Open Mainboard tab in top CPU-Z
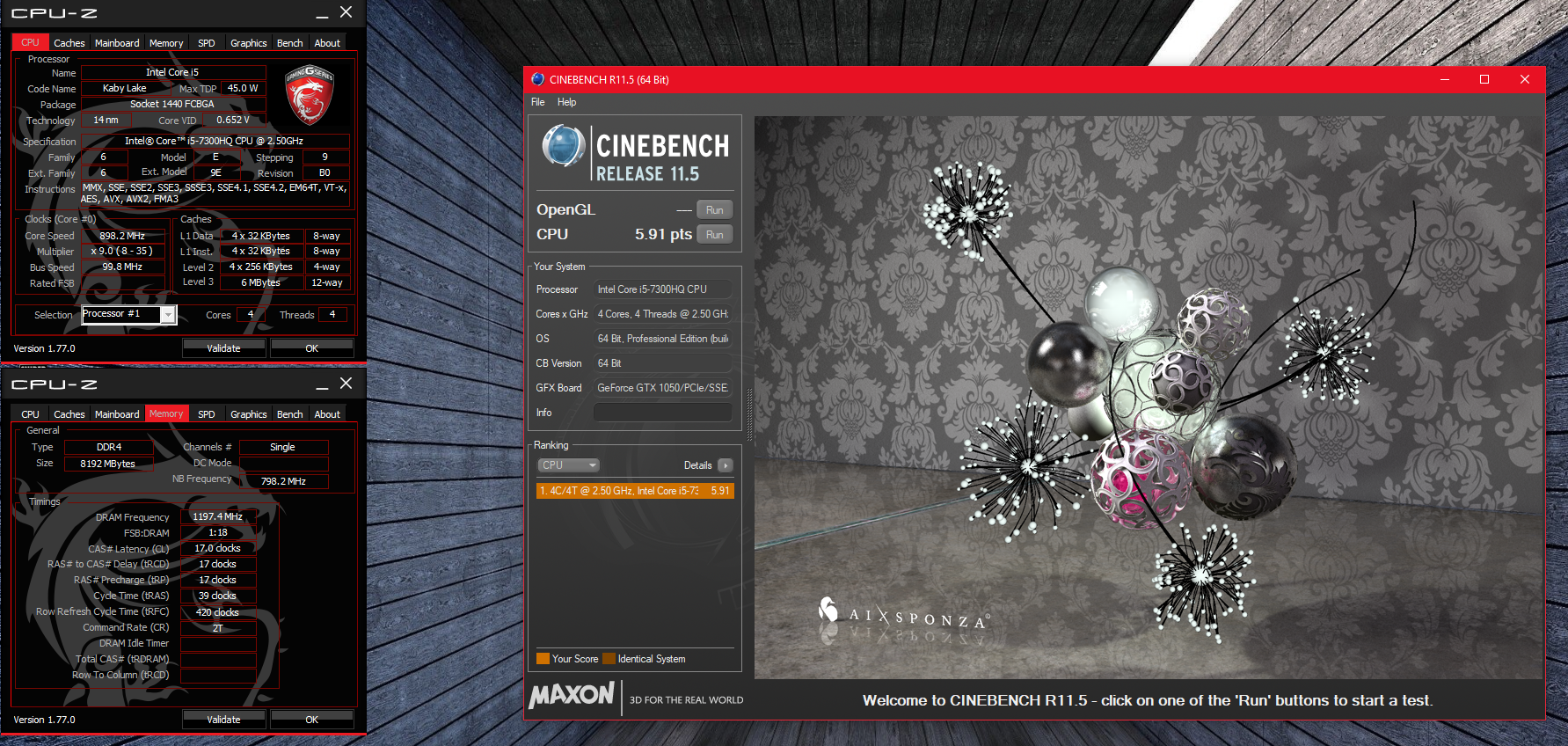 117,43
